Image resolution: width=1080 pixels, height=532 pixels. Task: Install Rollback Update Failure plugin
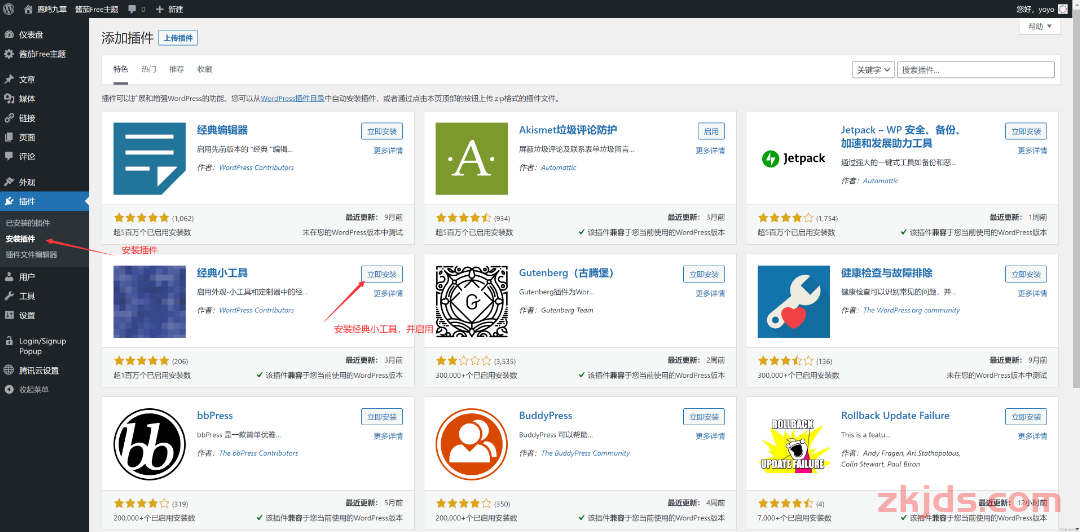tap(1026, 417)
